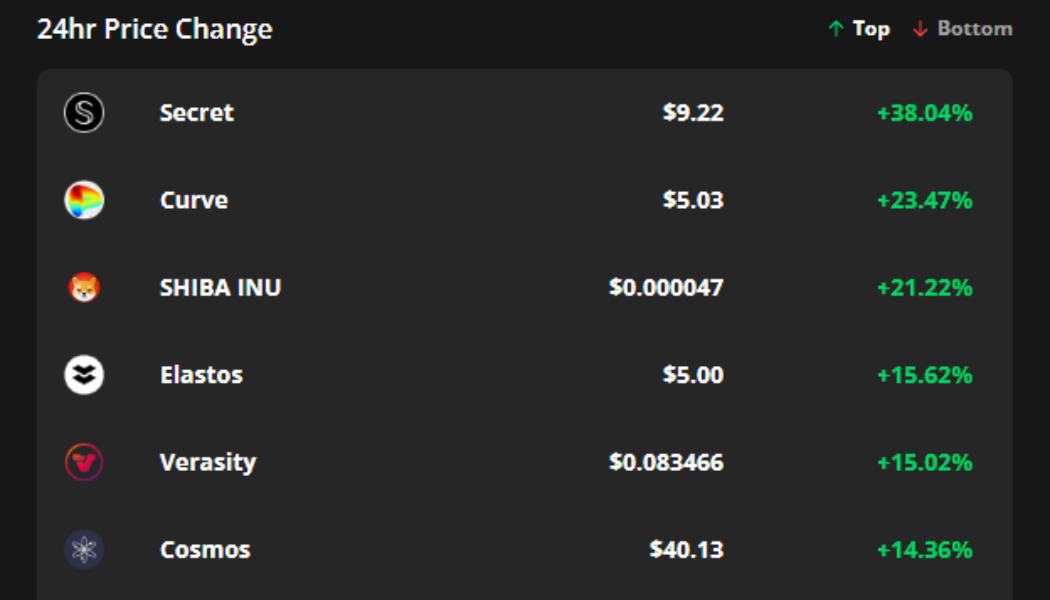Open the Secret row for details
This screenshot has height=600, width=1050.
pos(500,113)
